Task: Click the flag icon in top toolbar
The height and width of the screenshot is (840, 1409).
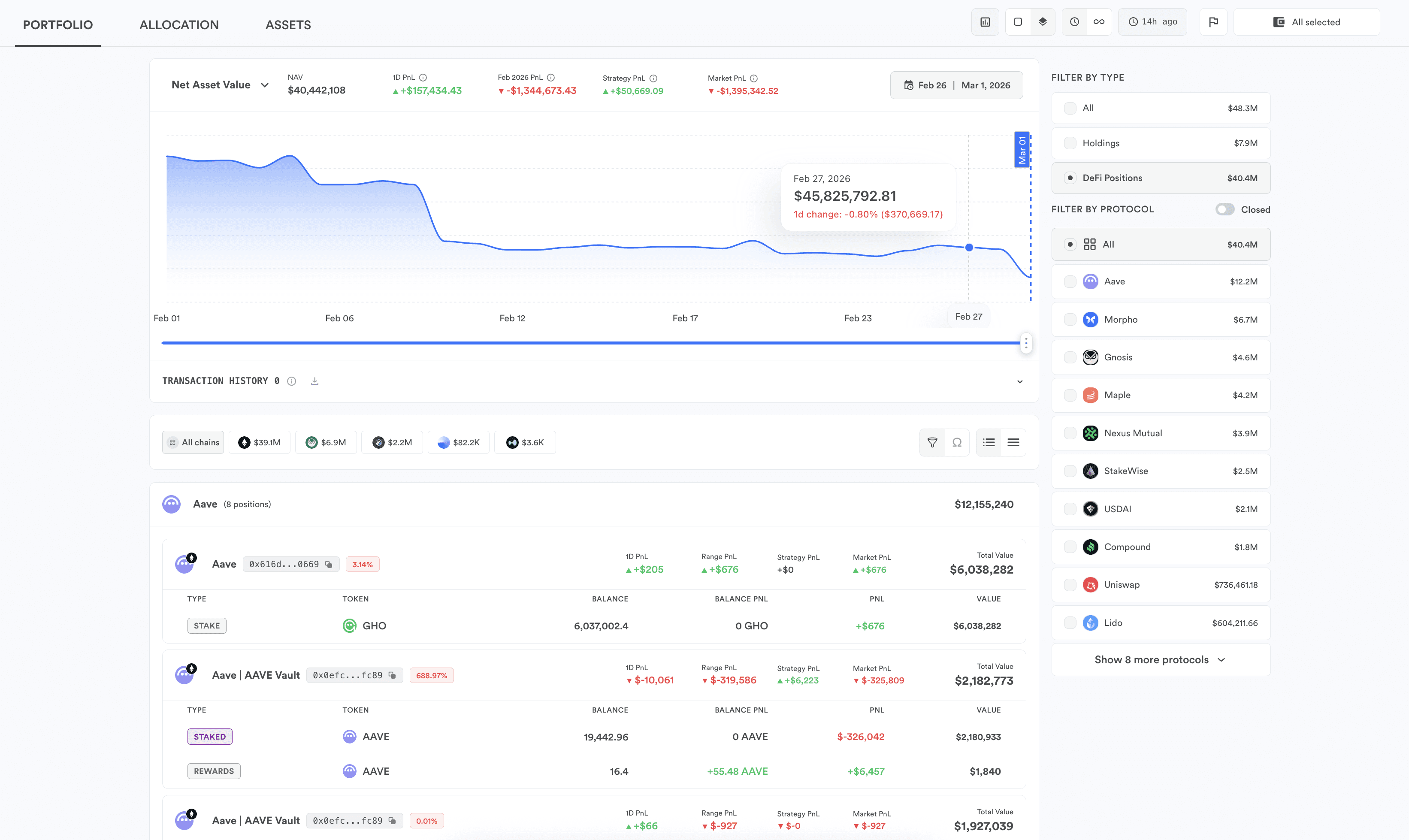Action: point(1213,22)
